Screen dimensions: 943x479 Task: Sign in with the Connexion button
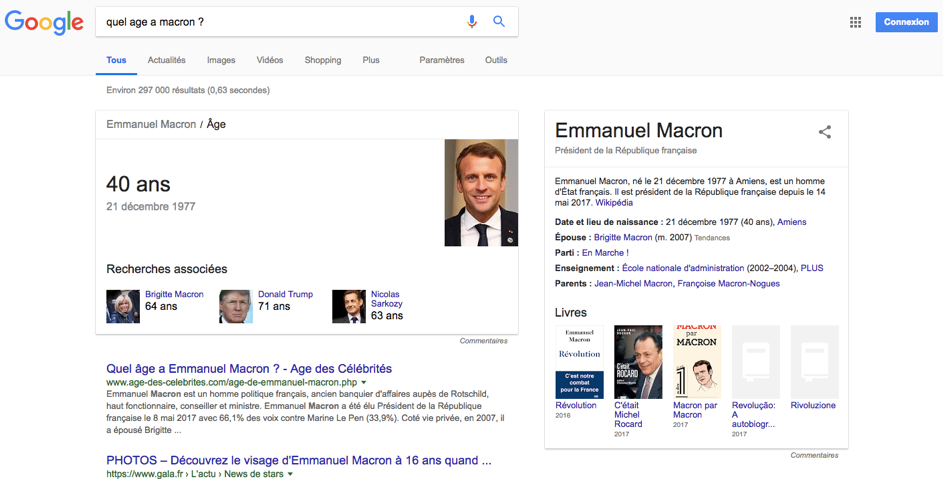coord(906,22)
